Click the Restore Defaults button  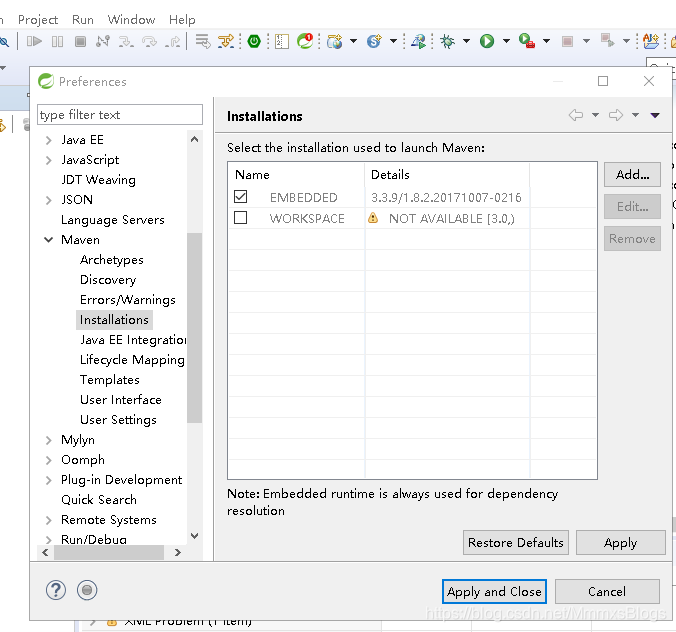click(516, 542)
